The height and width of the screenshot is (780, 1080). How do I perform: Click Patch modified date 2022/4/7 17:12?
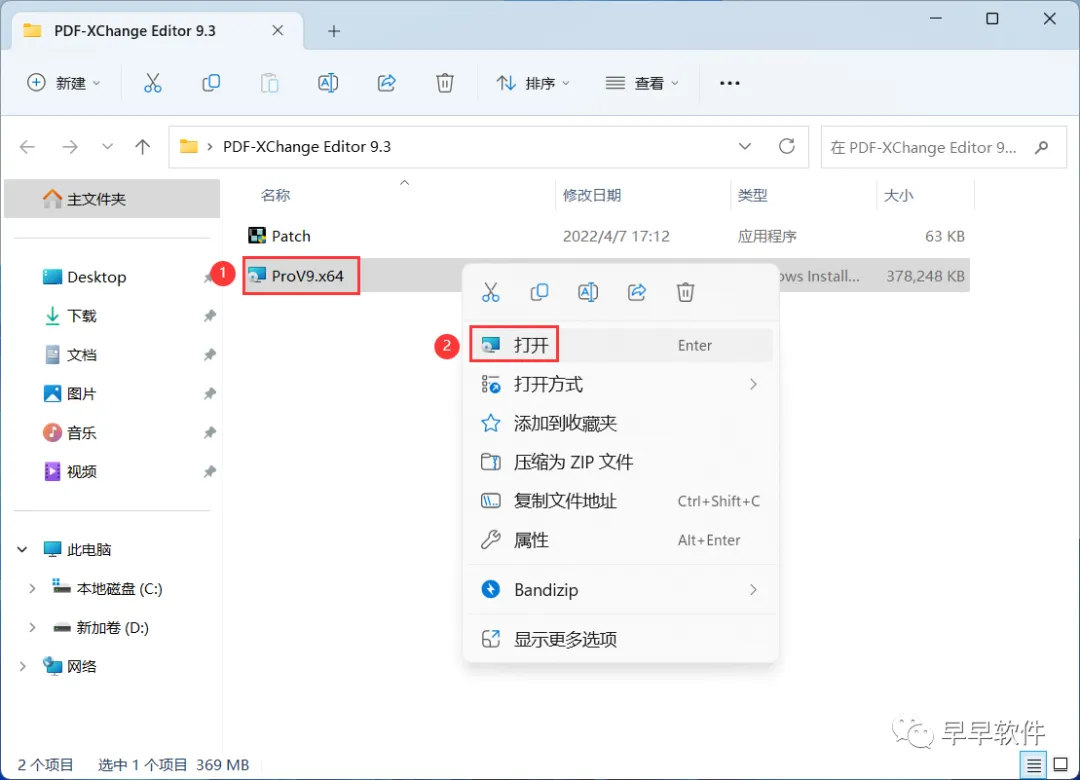[x=616, y=236]
